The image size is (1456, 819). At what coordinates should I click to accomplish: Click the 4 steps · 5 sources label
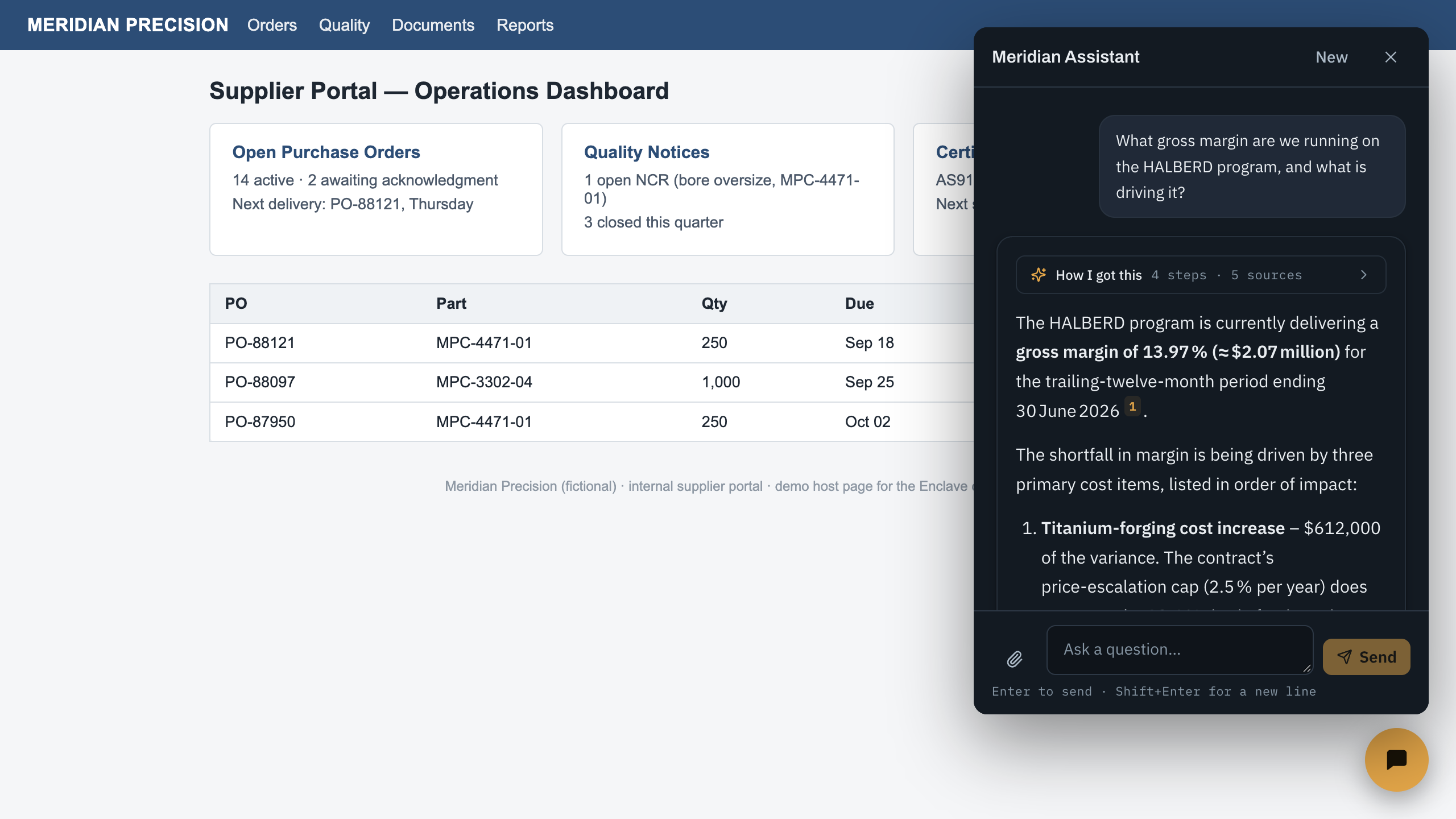(x=1226, y=275)
